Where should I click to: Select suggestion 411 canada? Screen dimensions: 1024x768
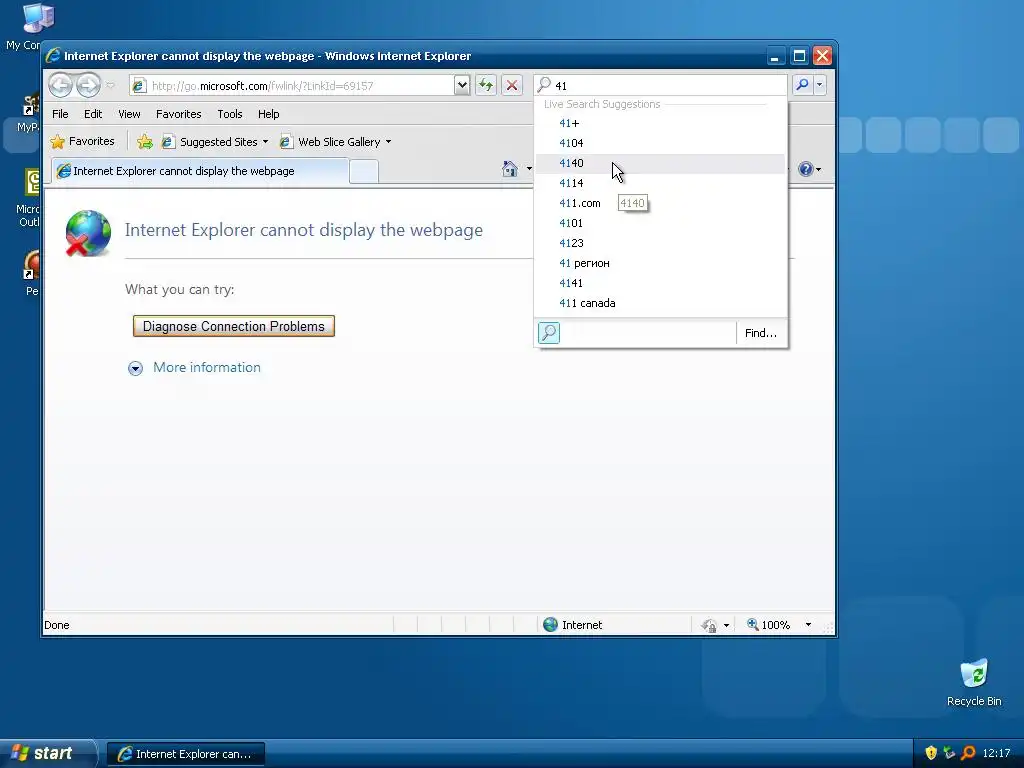tap(660, 303)
